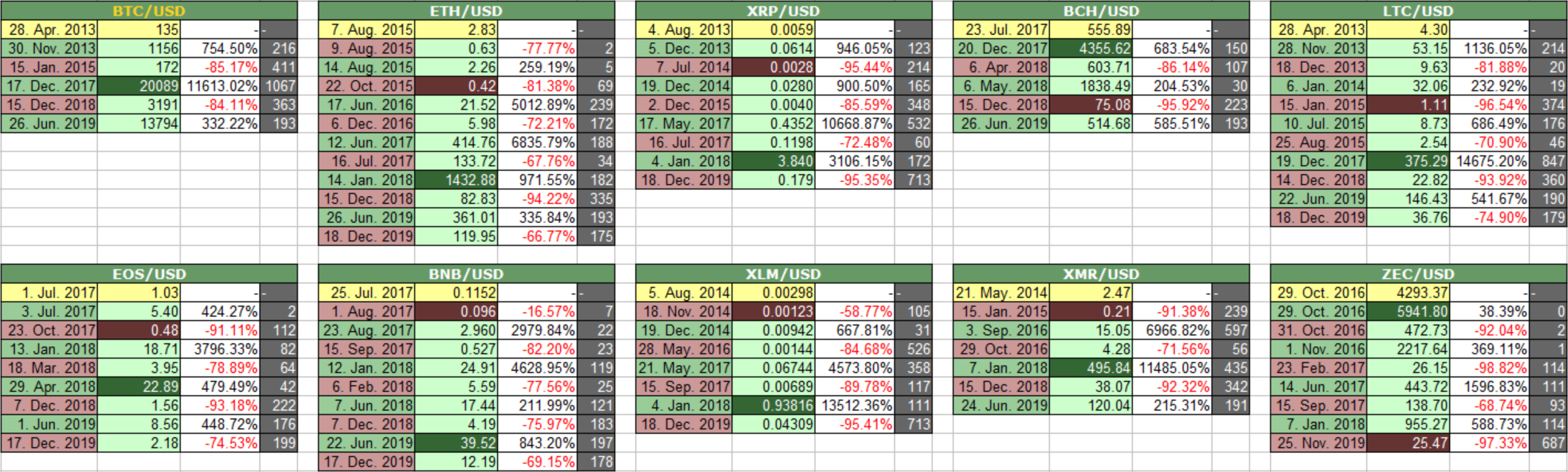Select the LTC peak price cell 375.29

[1409, 161]
